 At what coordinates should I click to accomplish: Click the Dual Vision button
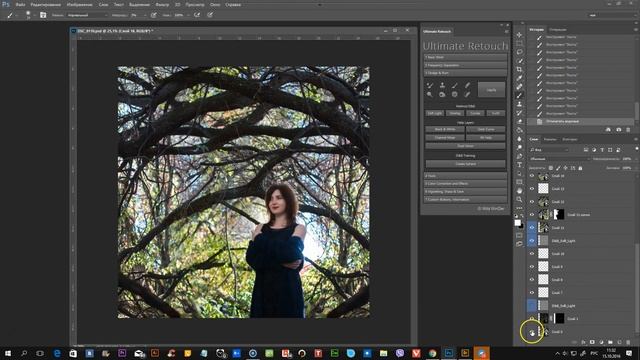465,146
